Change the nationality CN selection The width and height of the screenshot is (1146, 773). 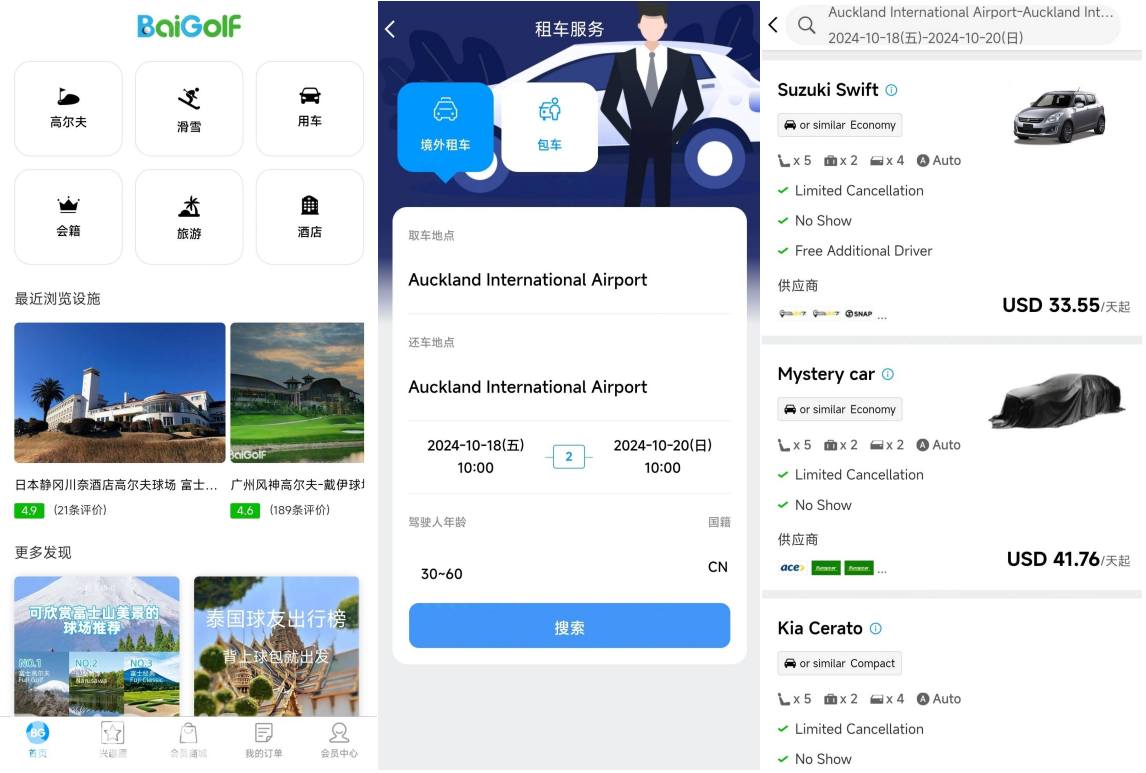point(717,567)
